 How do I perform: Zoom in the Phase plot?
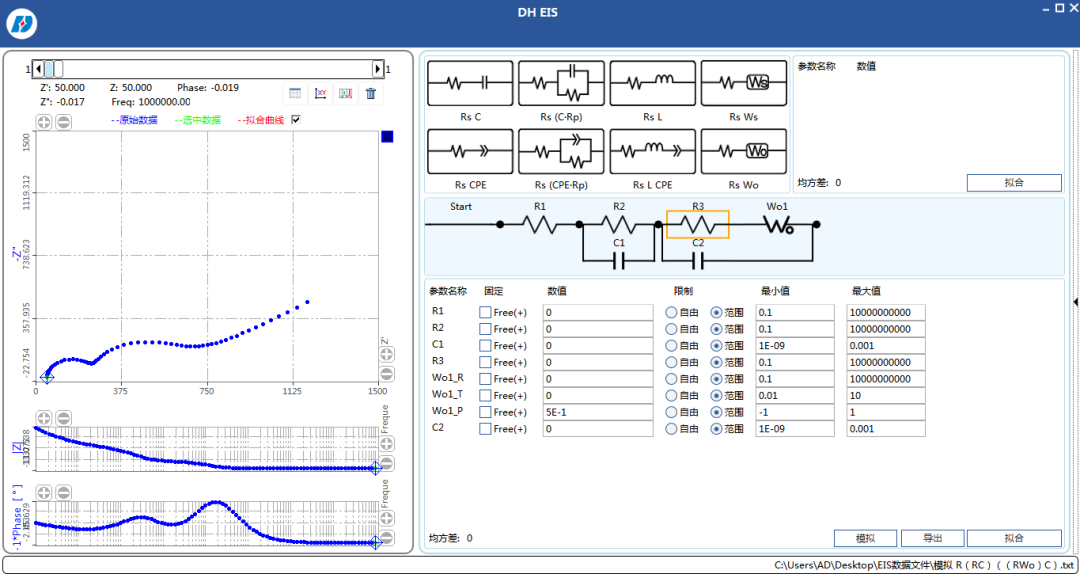43,493
